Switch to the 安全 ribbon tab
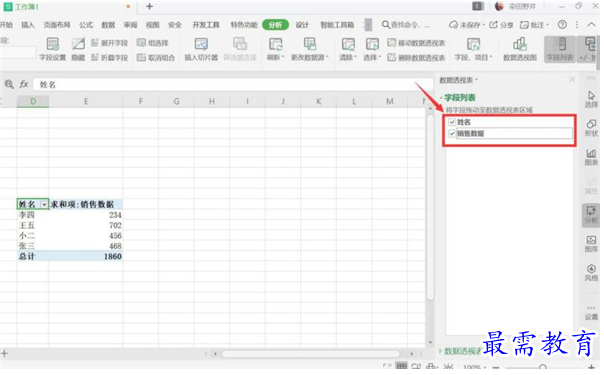This screenshot has height=375, width=604. coord(174,25)
